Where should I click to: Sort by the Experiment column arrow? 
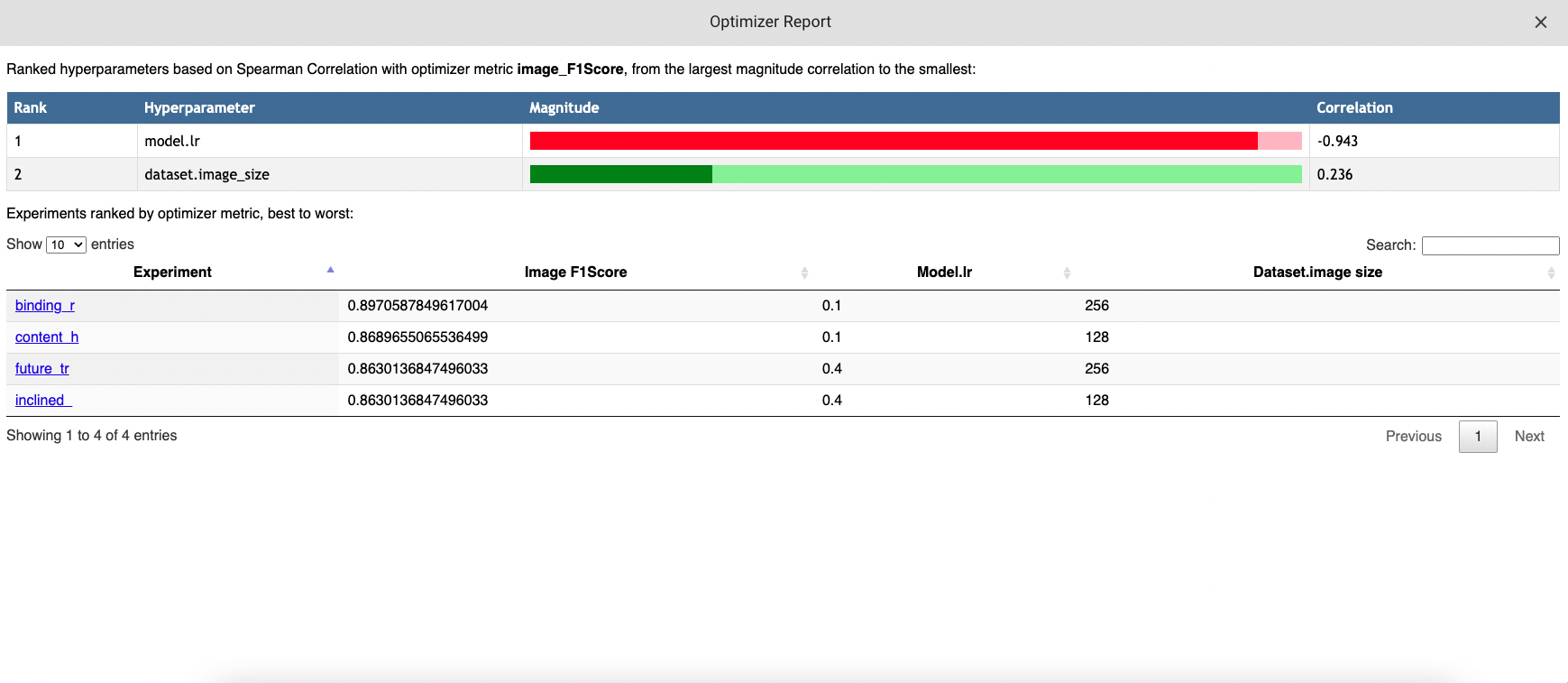pyautogui.click(x=330, y=271)
